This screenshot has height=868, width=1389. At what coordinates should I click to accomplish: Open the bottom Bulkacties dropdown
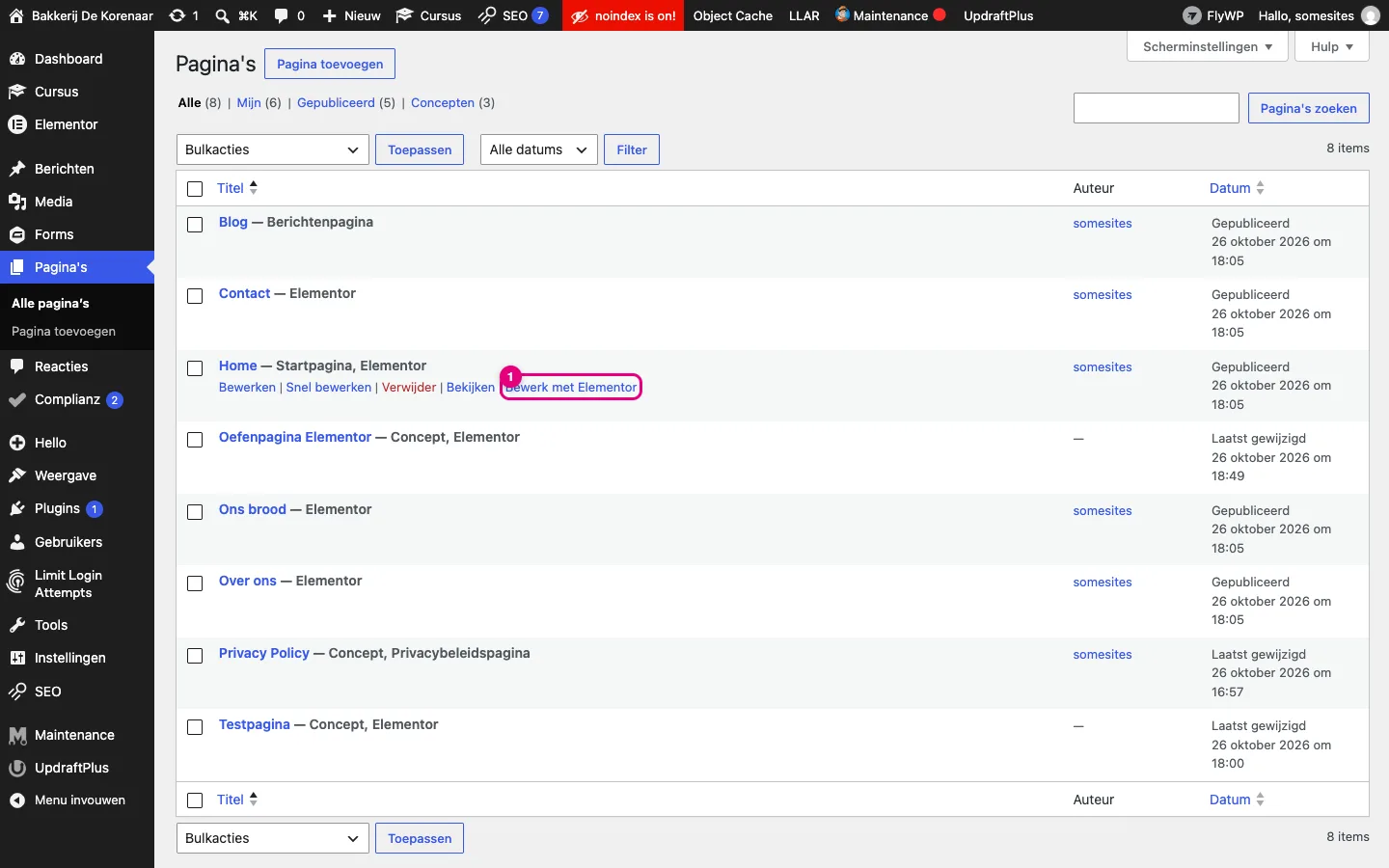point(273,838)
